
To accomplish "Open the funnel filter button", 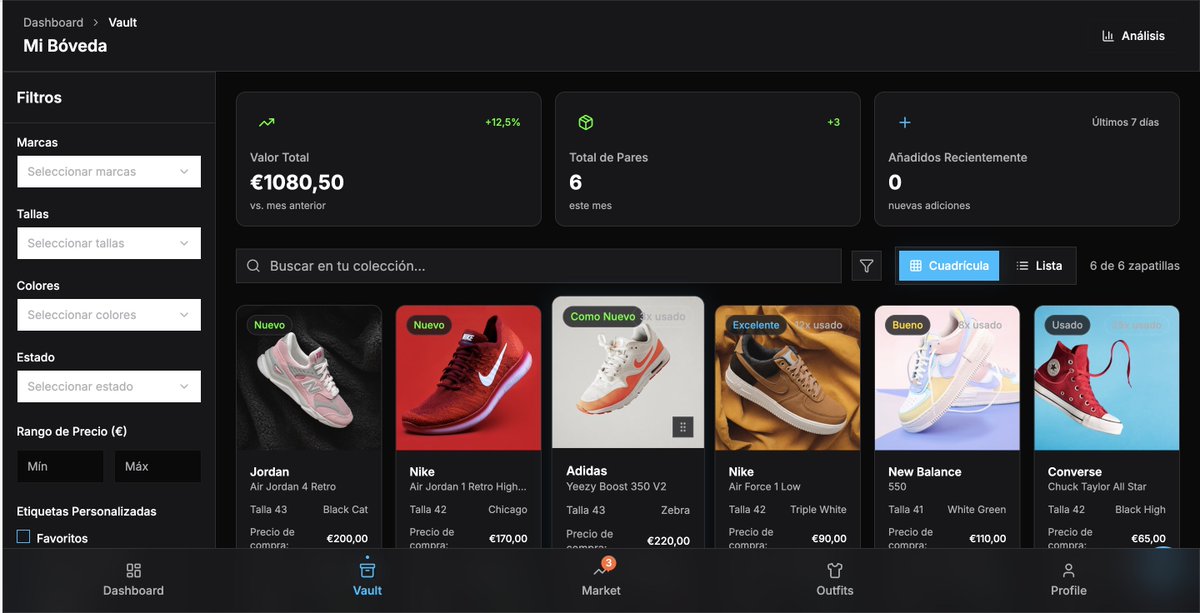I will [867, 266].
